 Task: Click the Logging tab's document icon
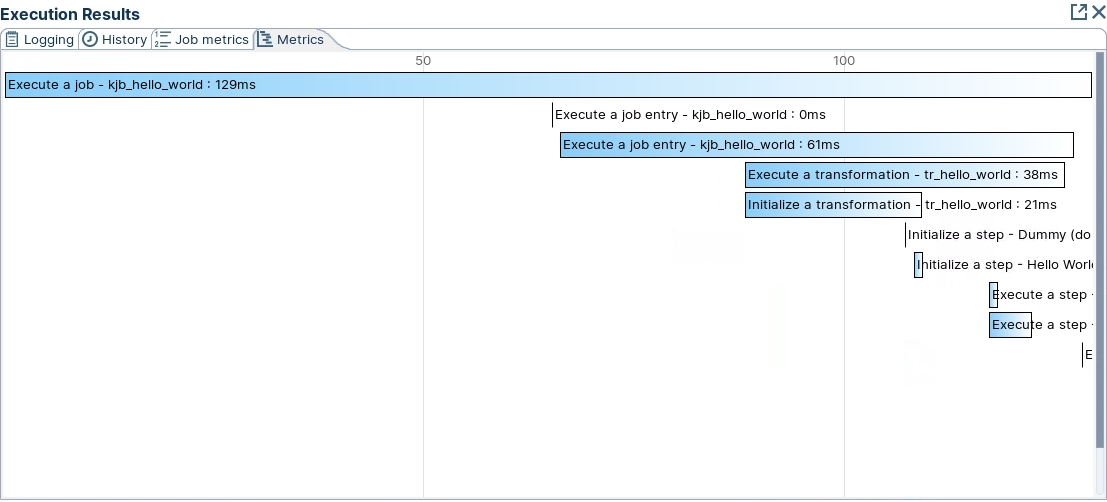pos(12,40)
